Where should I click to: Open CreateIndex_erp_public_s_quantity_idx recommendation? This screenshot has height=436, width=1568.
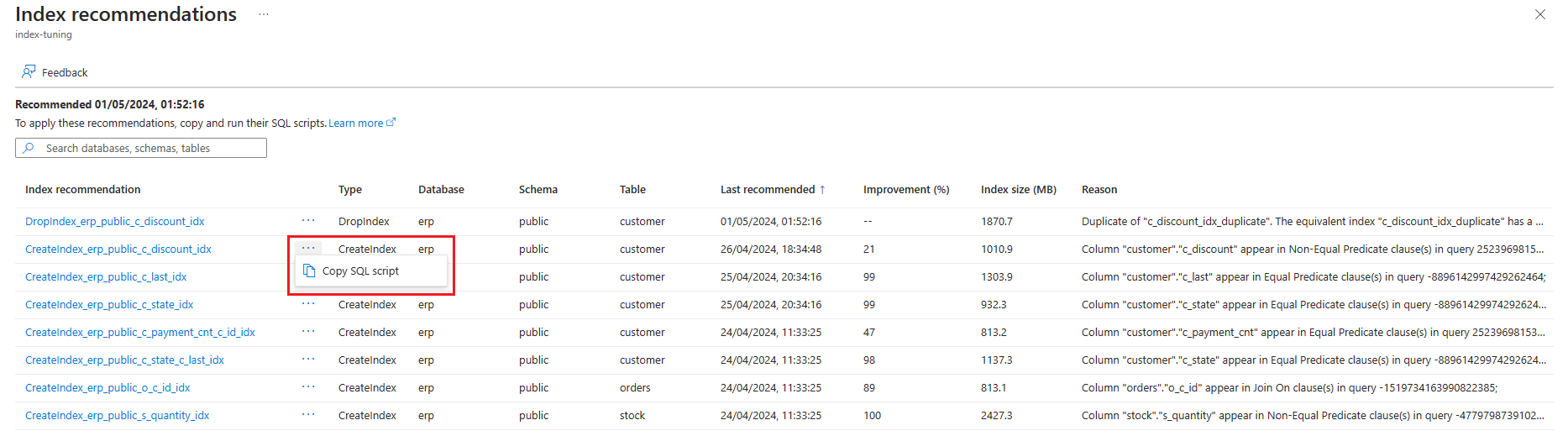point(118,416)
